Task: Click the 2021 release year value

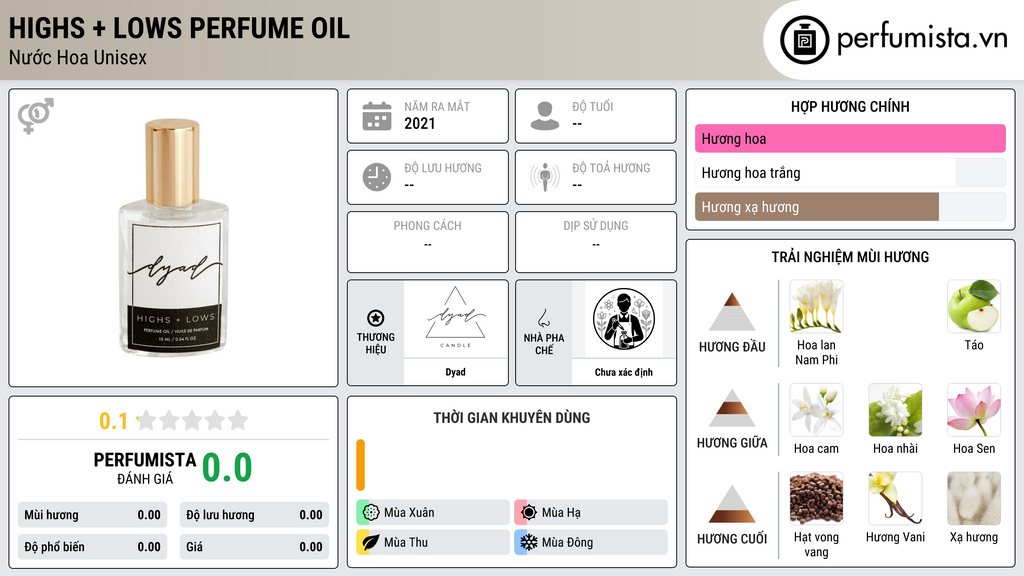Action: (x=419, y=123)
